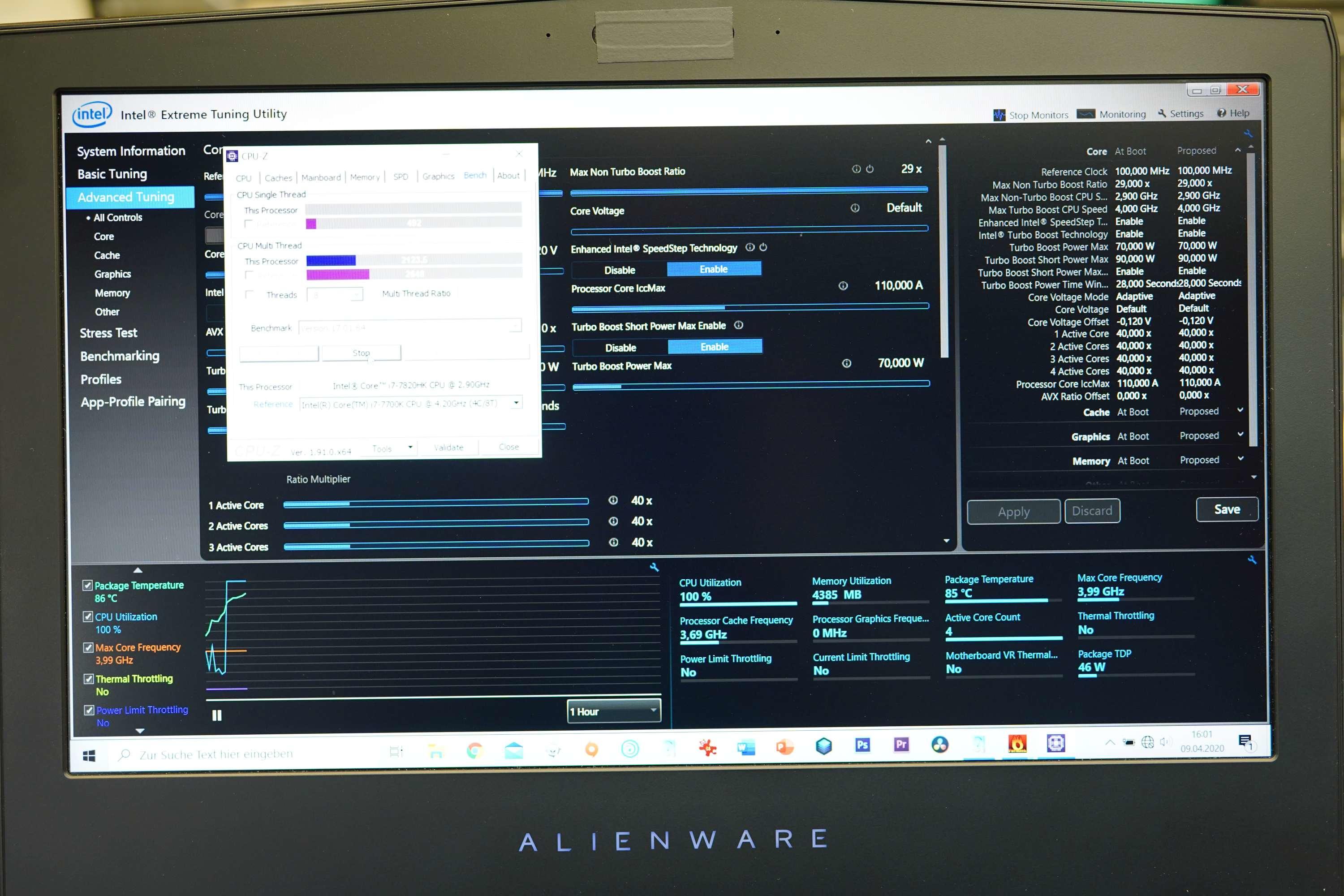The height and width of the screenshot is (896, 1344).
Task: Open CPU-Z Tools dropdown arrow
Action: 410,448
